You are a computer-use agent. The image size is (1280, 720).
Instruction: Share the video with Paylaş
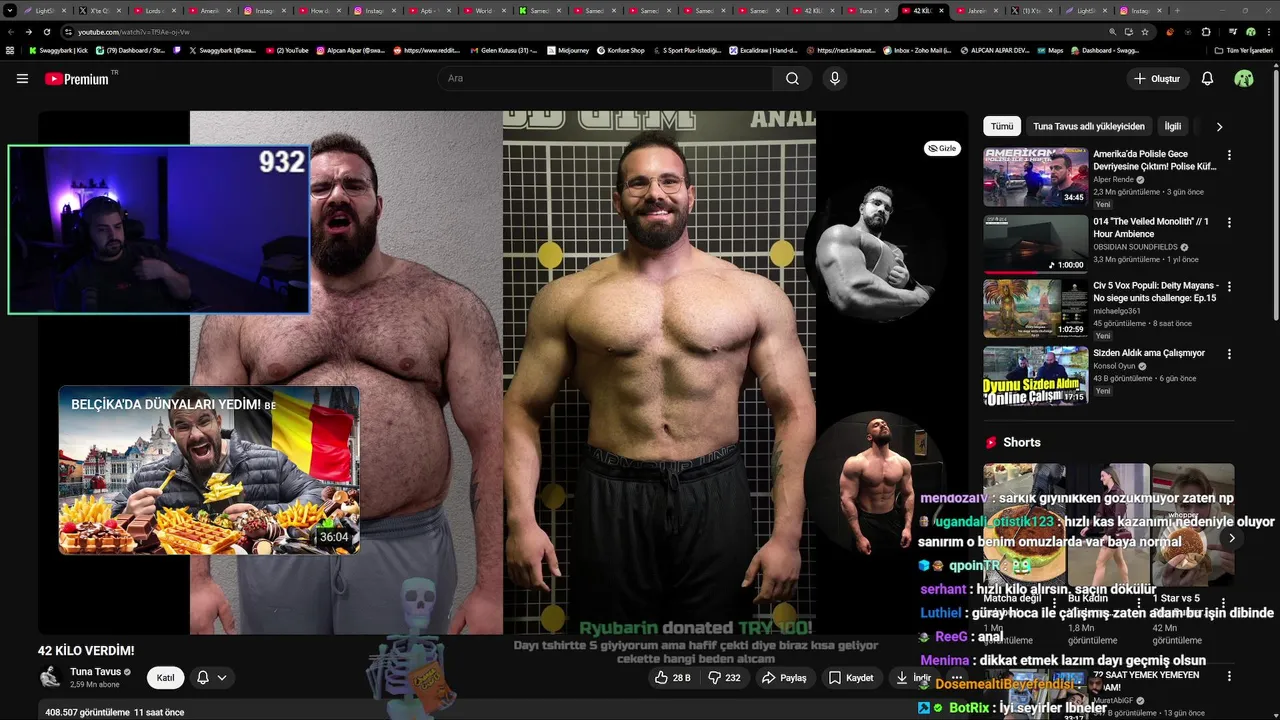pos(784,678)
